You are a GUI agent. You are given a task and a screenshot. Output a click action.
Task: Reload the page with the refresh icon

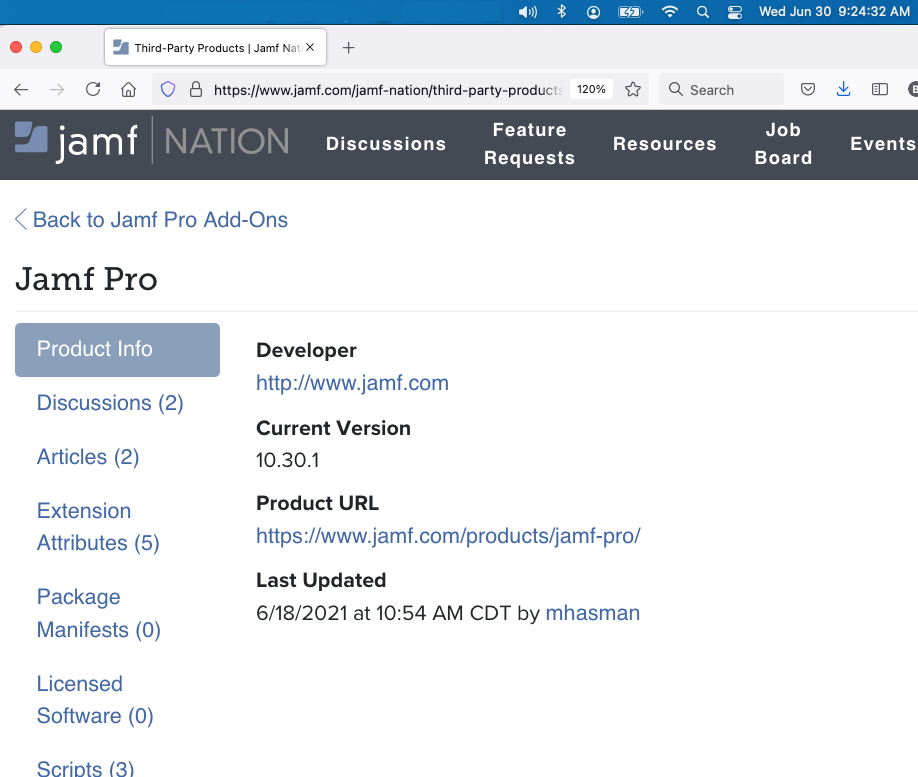(x=93, y=90)
